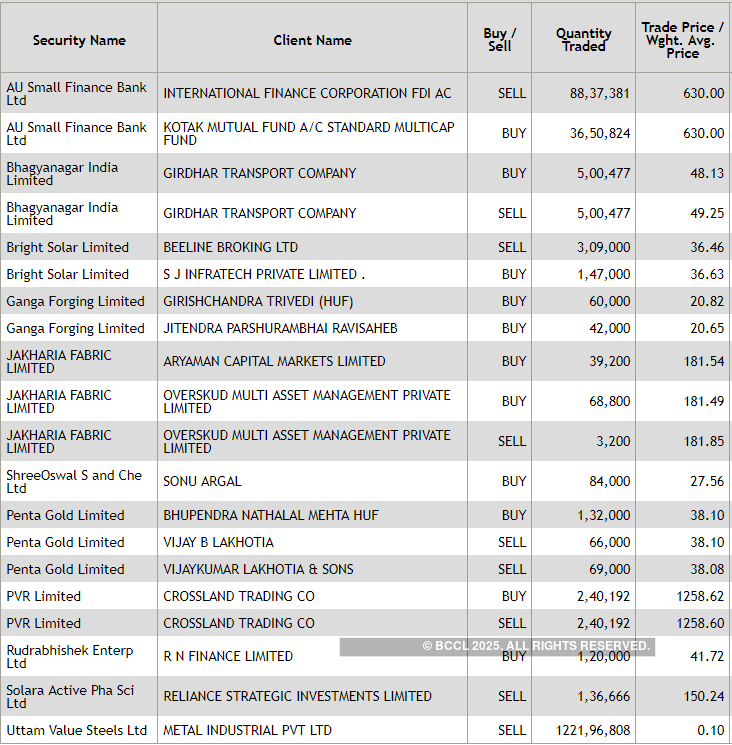This screenshot has width=732, height=745.
Task: Click Uttam Value Steels Ltd security name
Action: click(77, 730)
